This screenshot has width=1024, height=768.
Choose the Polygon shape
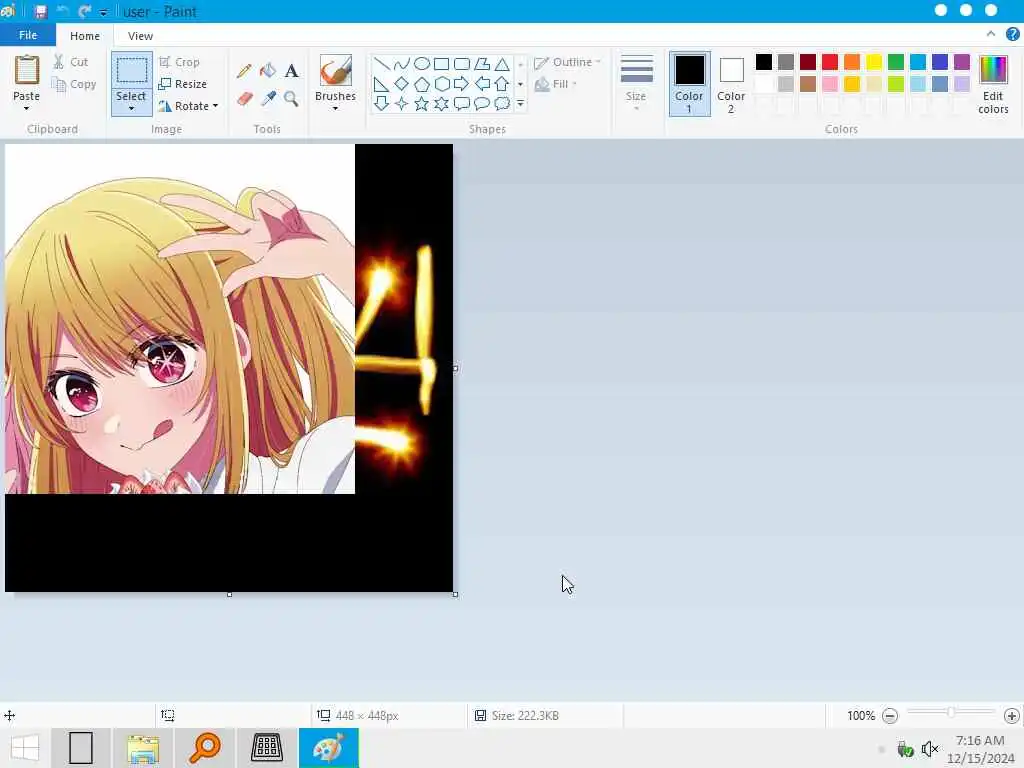coord(482,64)
